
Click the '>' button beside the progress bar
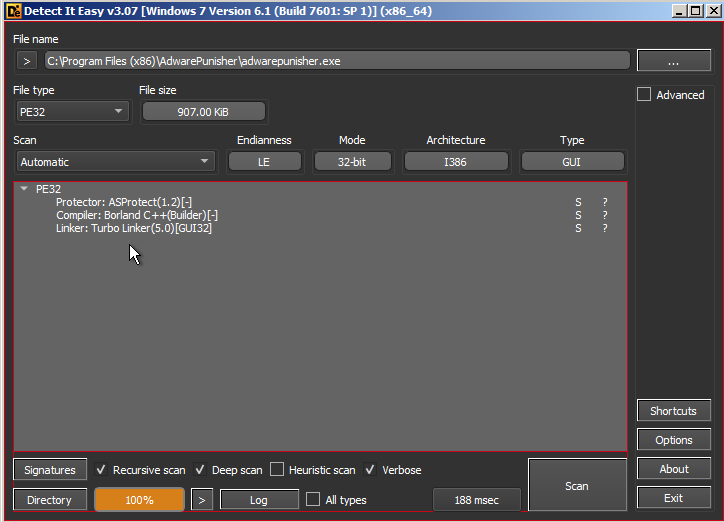point(202,500)
